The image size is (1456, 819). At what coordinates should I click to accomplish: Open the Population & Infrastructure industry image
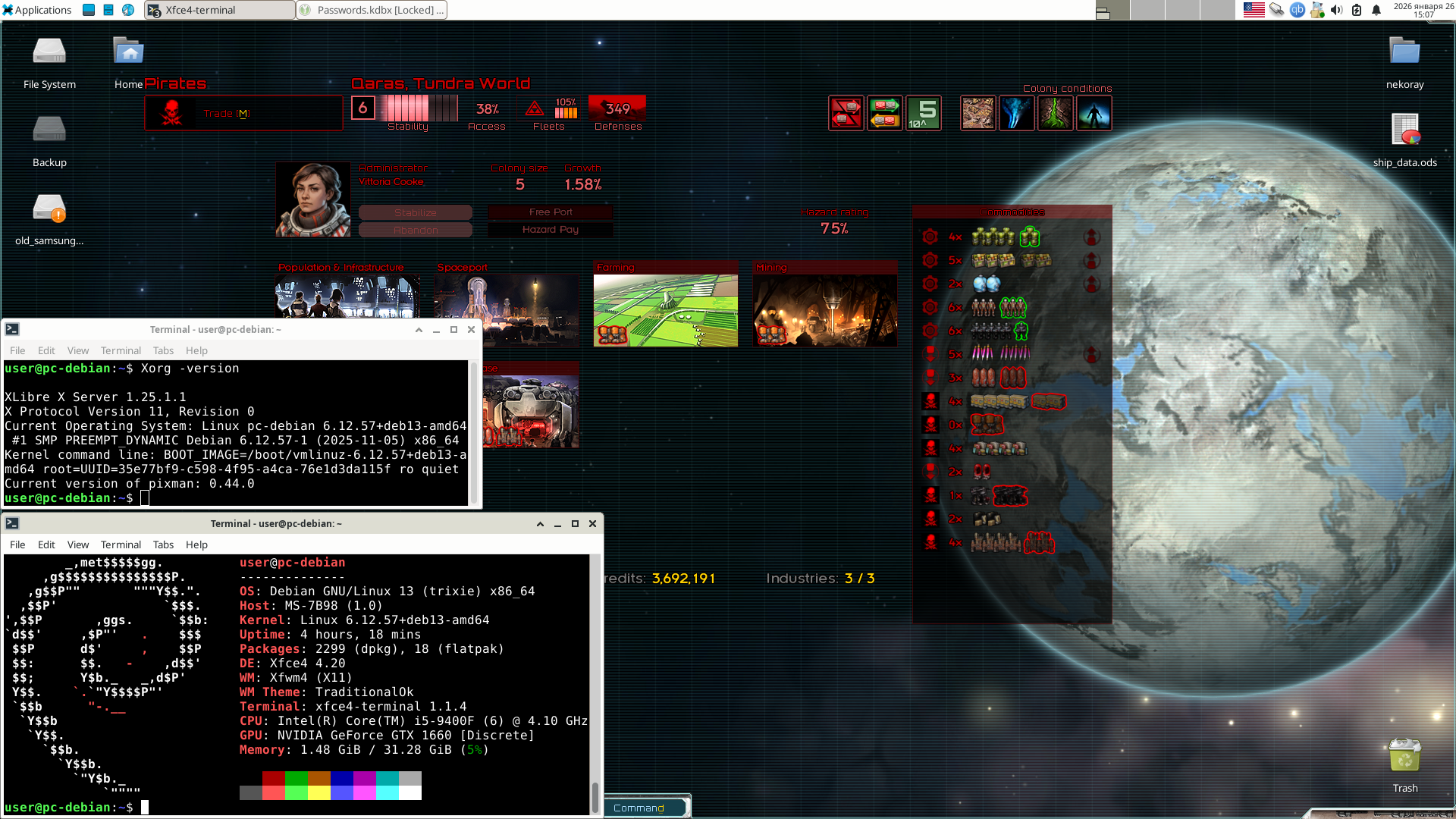click(347, 297)
